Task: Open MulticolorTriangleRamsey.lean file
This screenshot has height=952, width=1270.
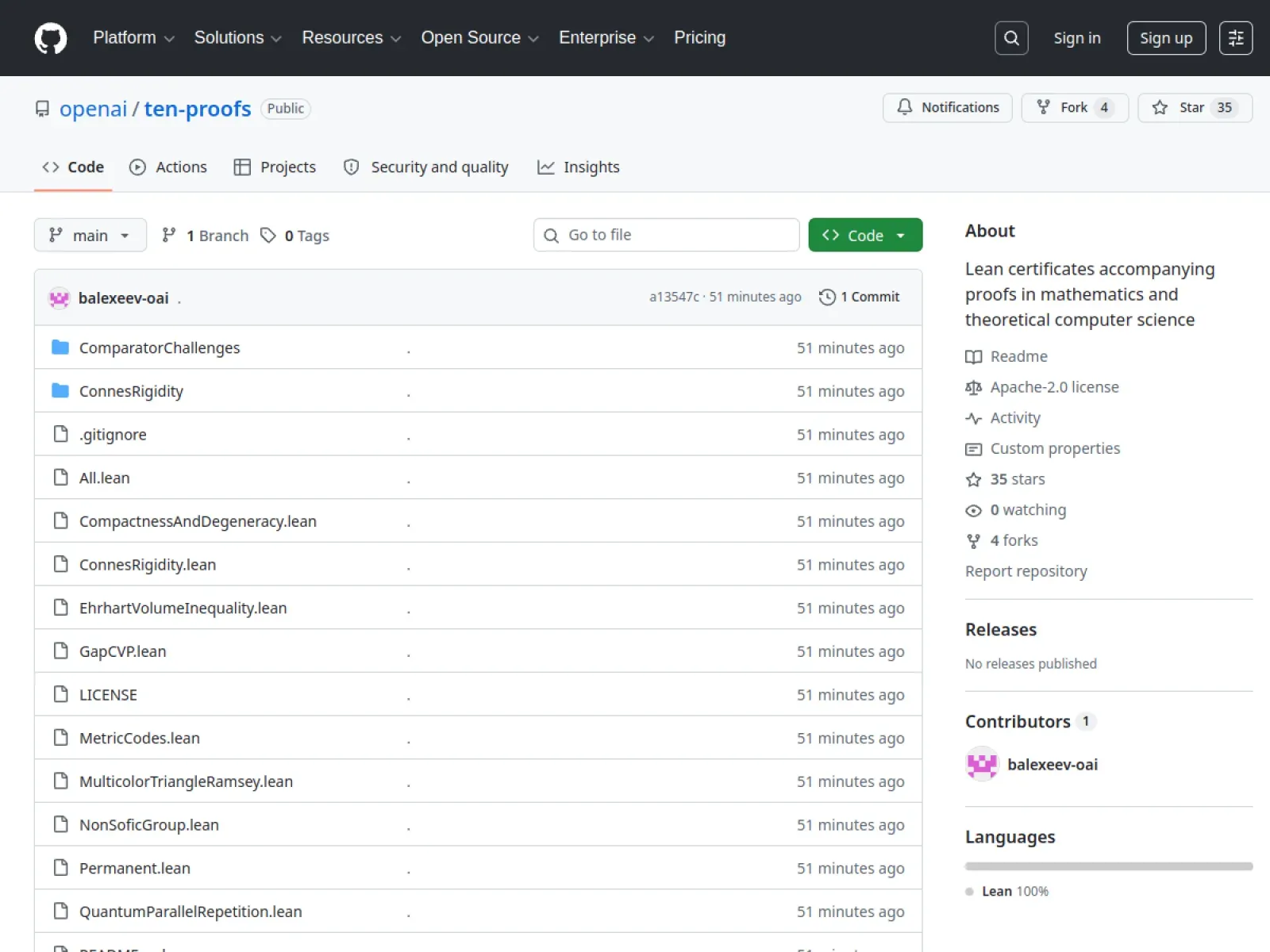Action: point(186,781)
